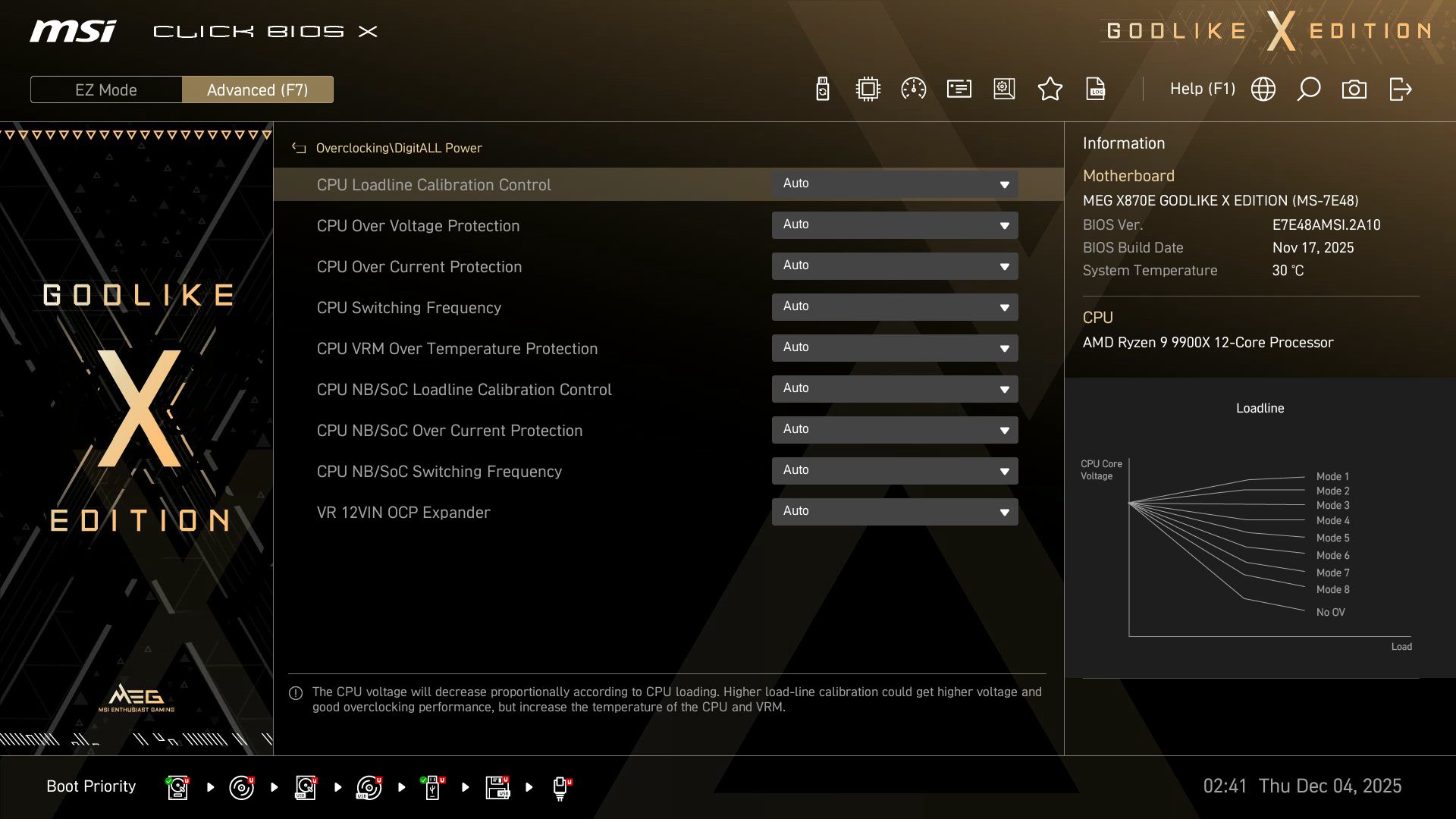This screenshot has width=1456, height=819.
Task: Select the Advanced (F7) tab
Action: click(x=257, y=89)
